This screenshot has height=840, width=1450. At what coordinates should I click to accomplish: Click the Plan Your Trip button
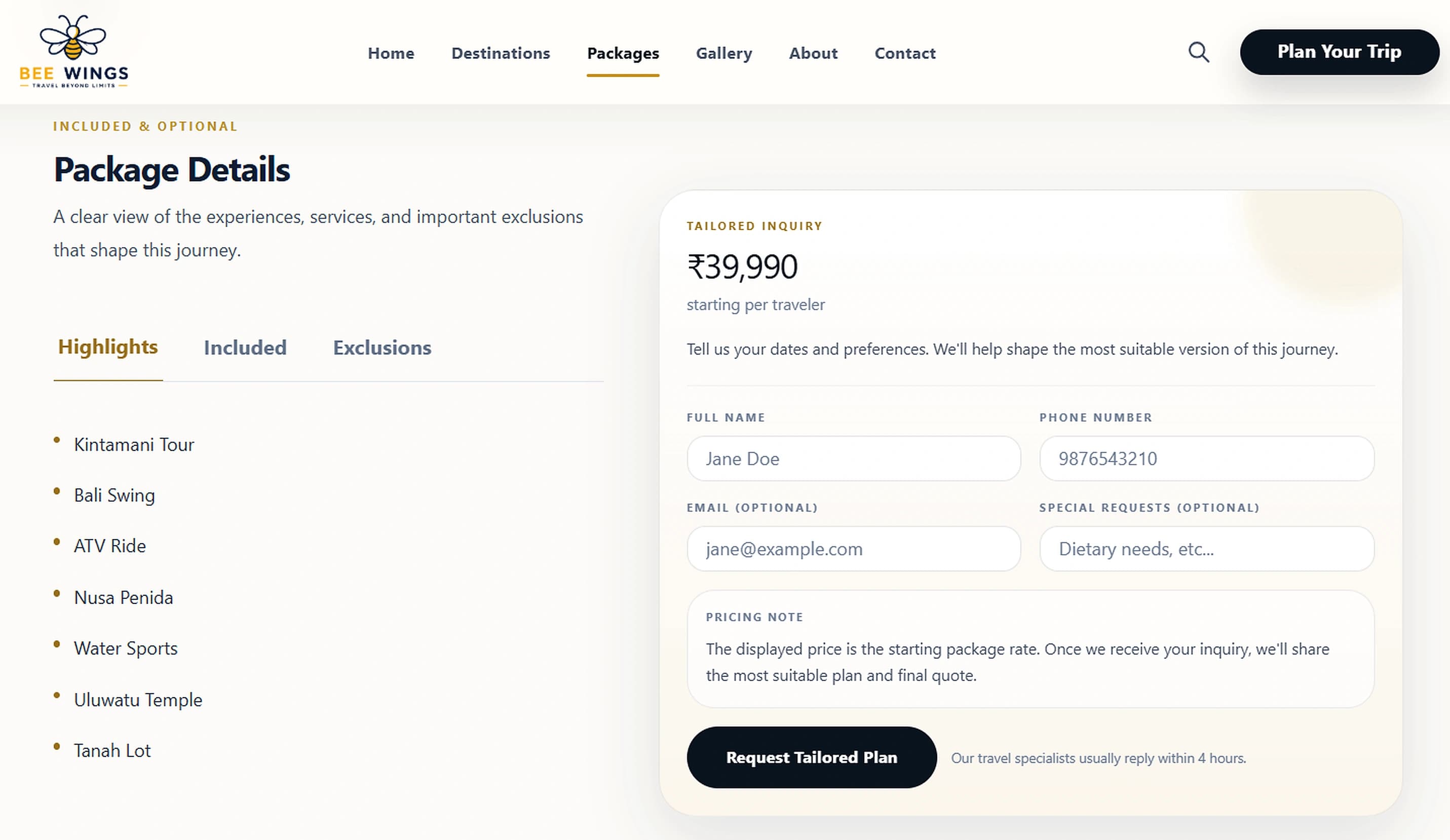pyautogui.click(x=1340, y=52)
